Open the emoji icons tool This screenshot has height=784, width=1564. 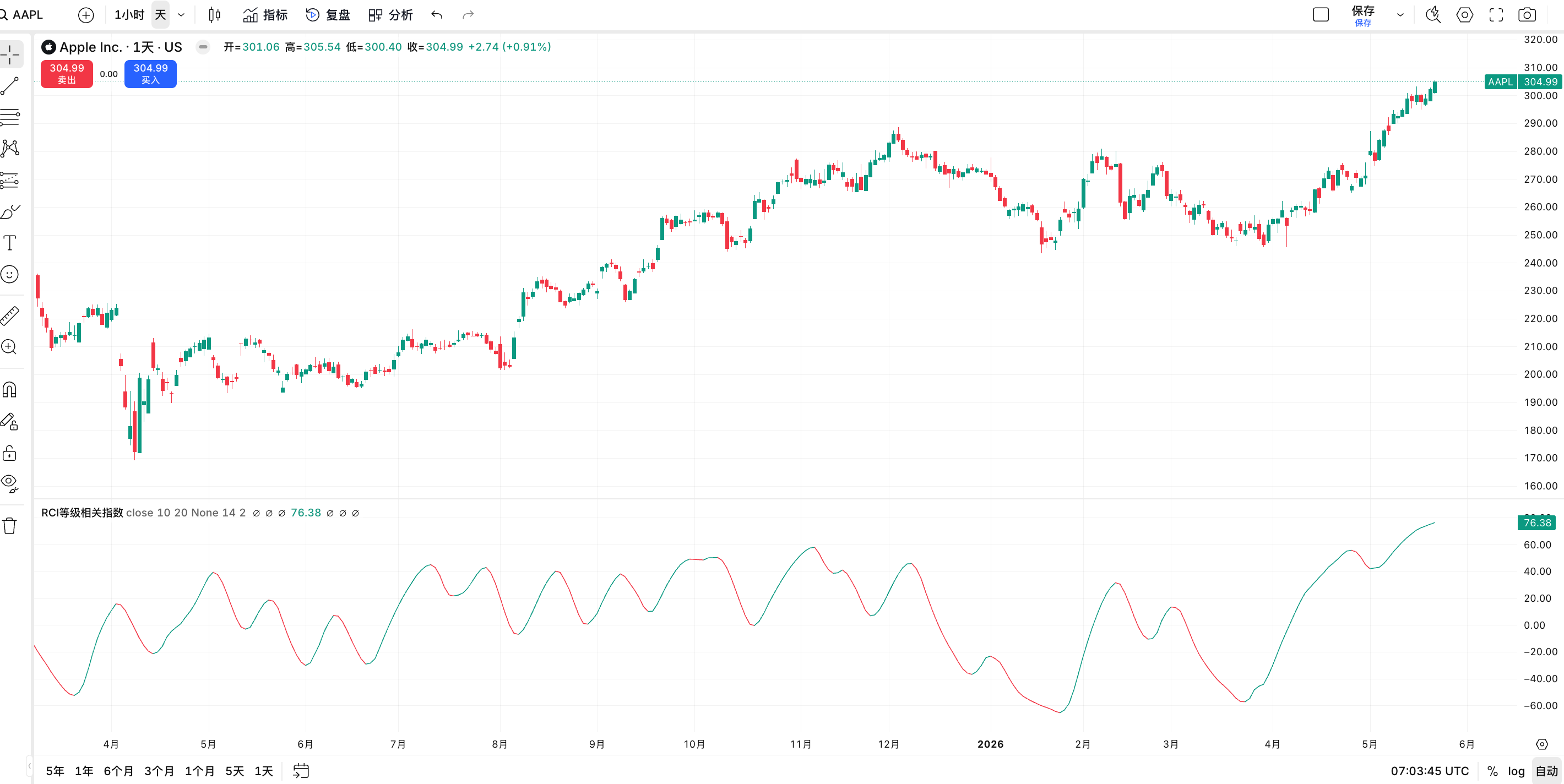pos(10,274)
